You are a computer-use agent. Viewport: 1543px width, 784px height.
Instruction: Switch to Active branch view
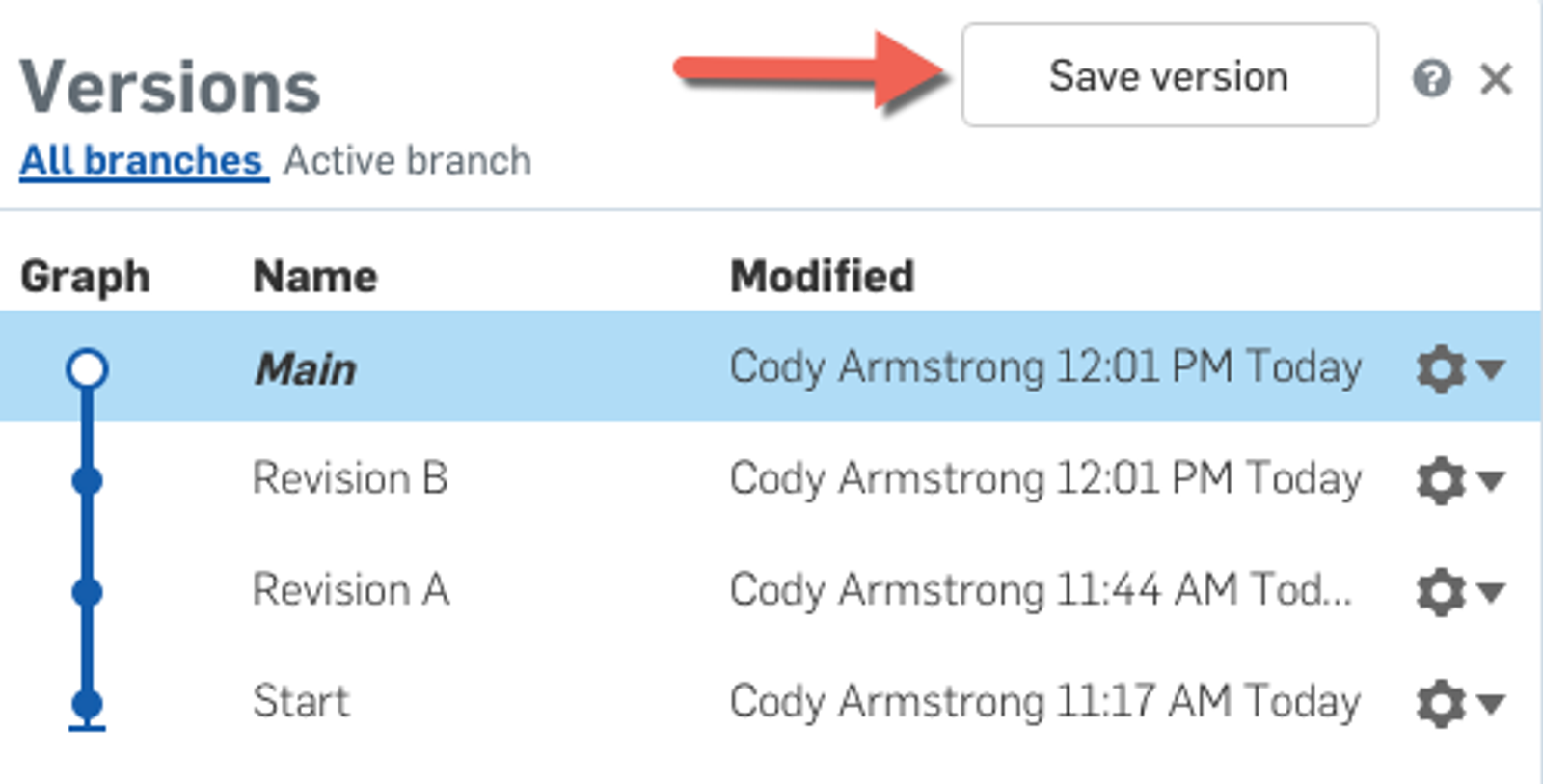click(407, 160)
